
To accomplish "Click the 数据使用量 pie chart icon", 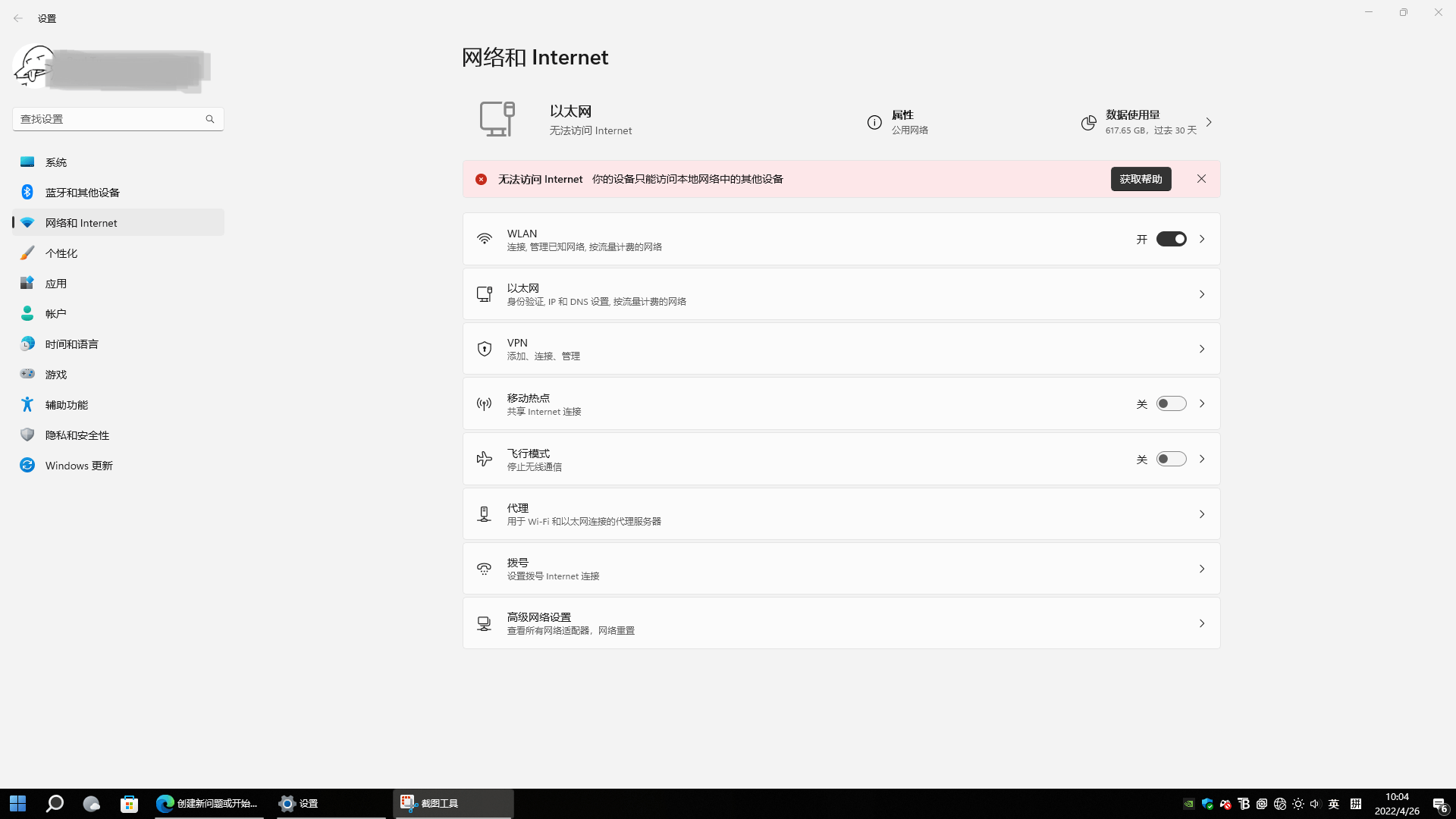I will point(1088,122).
